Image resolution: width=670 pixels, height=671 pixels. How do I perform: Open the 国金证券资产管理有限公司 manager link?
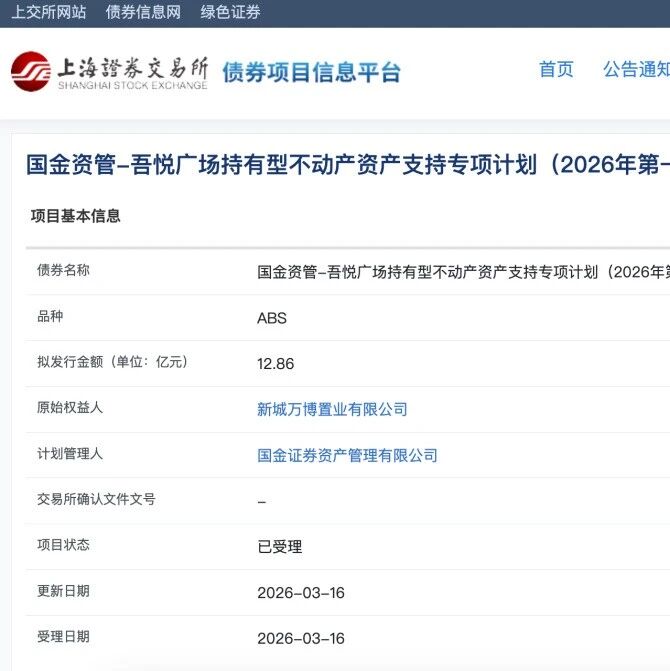pos(347,455)
